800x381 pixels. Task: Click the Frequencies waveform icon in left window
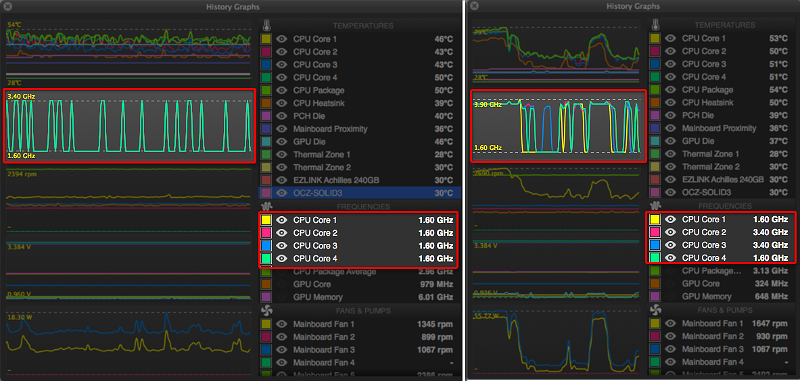click(x=266, y=207)
